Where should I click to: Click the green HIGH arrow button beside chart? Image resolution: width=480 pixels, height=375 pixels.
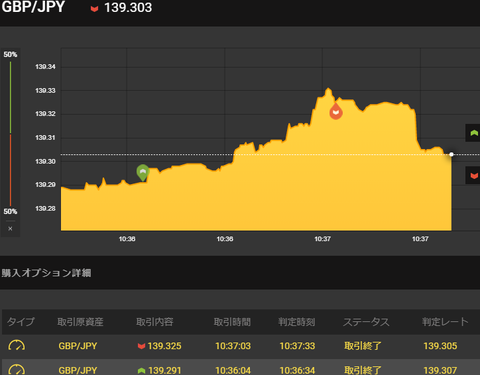[x=473, y=133]
